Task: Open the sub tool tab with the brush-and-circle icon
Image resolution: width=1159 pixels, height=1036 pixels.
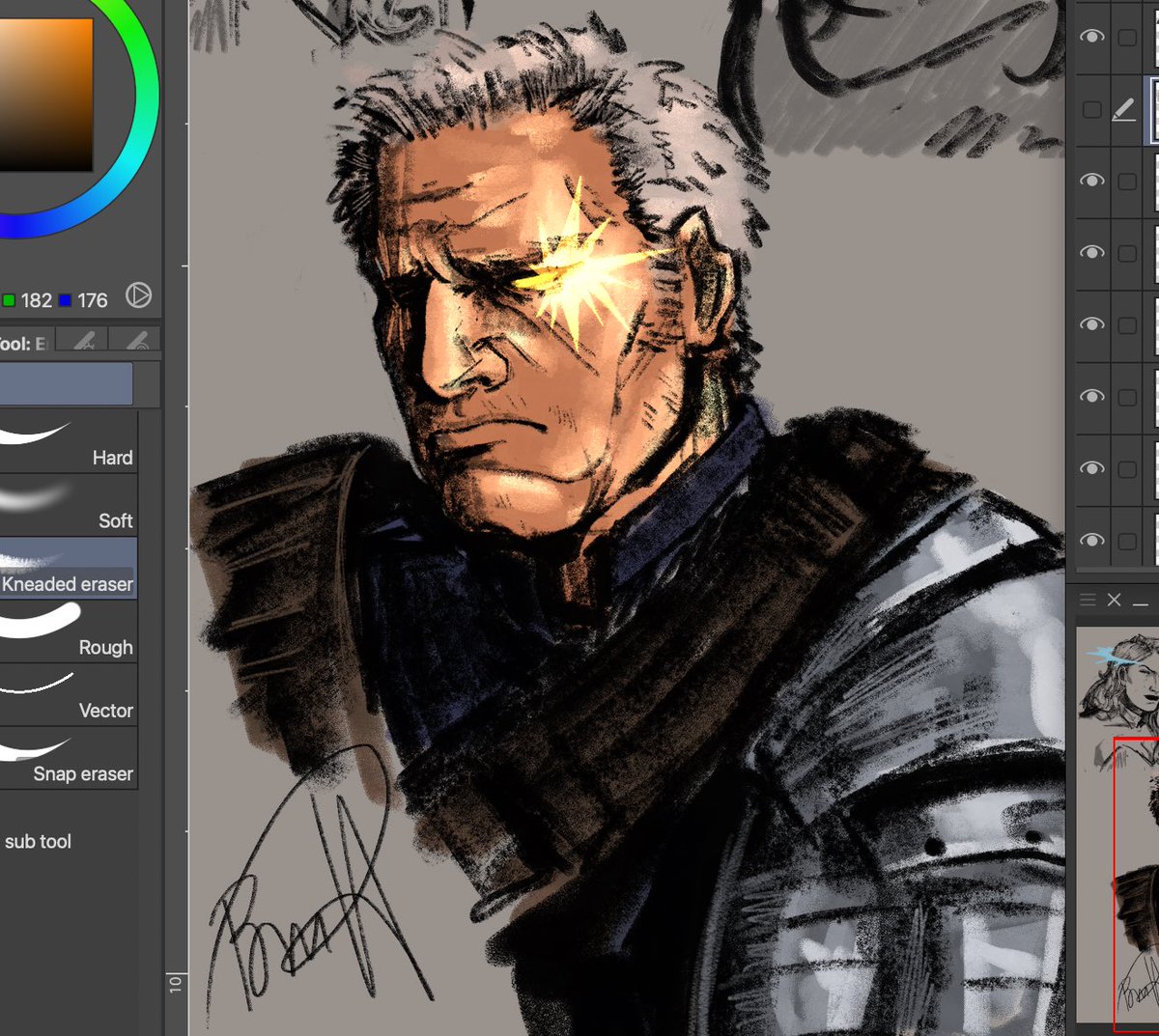Action: pyautogui.click(x=135, y=340)
